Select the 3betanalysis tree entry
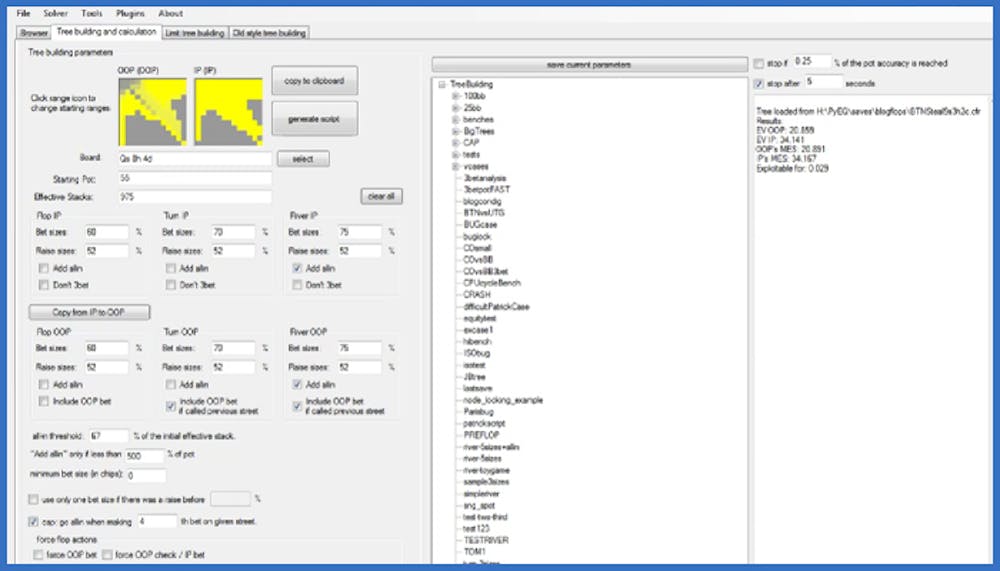This screenshot has width=1000, height=571. click(485, 178)
